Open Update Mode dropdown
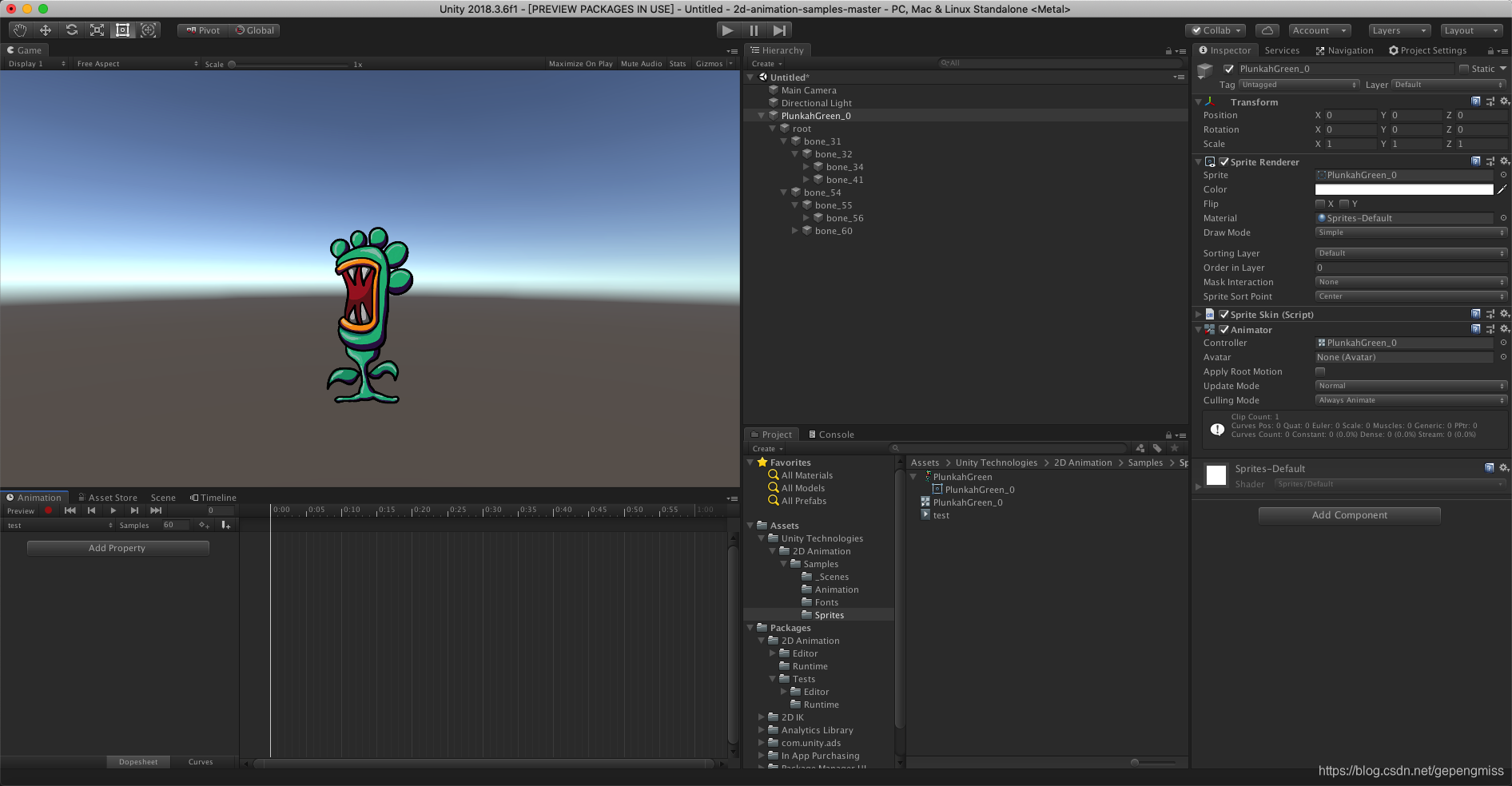The width and height of the screenshot is (1512, 786). 1411,386
